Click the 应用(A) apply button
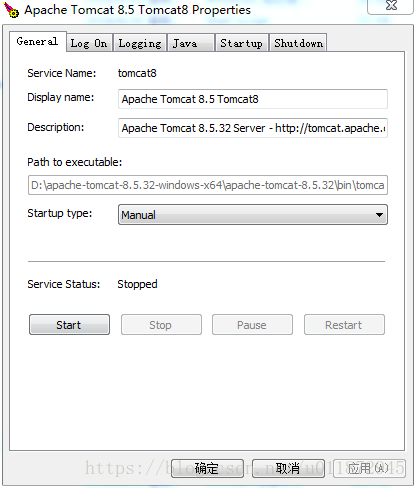 (369, 468)
